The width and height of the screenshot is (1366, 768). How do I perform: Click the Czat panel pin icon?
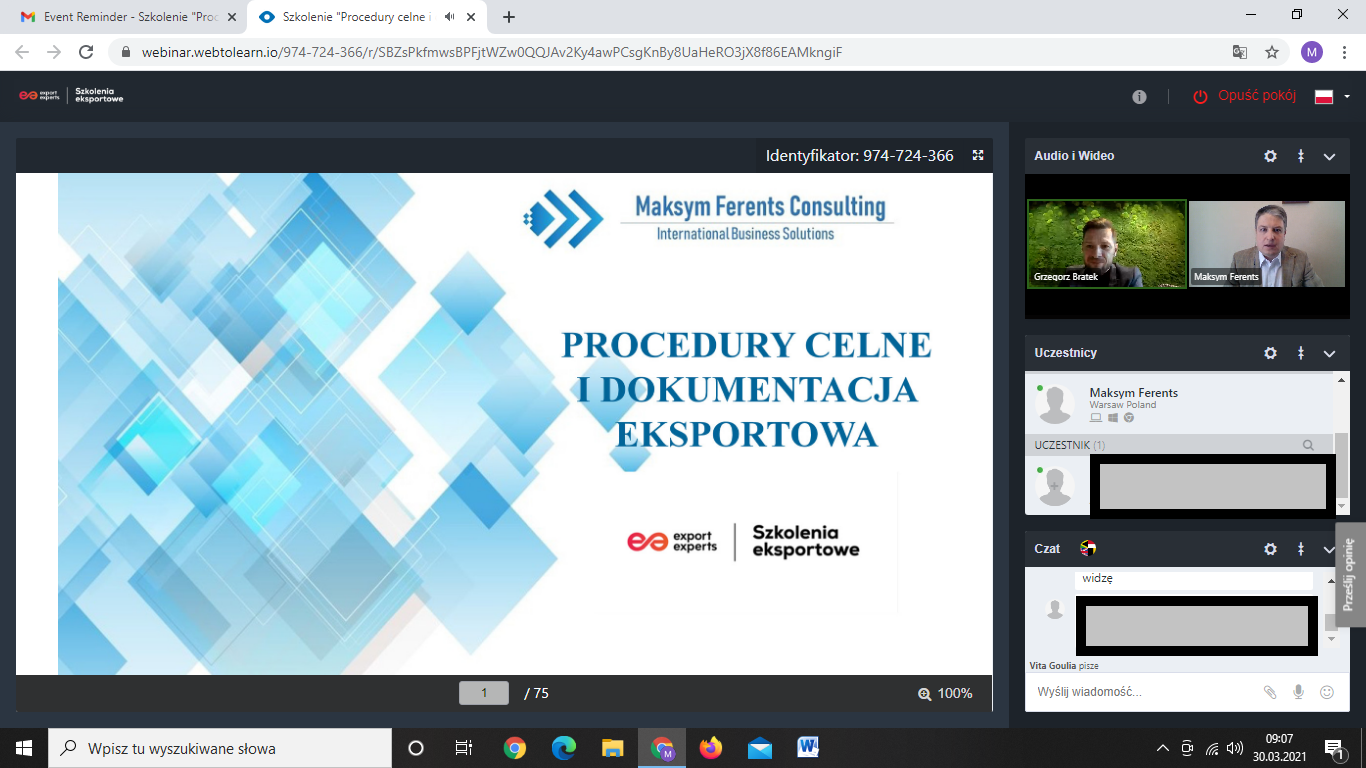tap(1301, 549)
